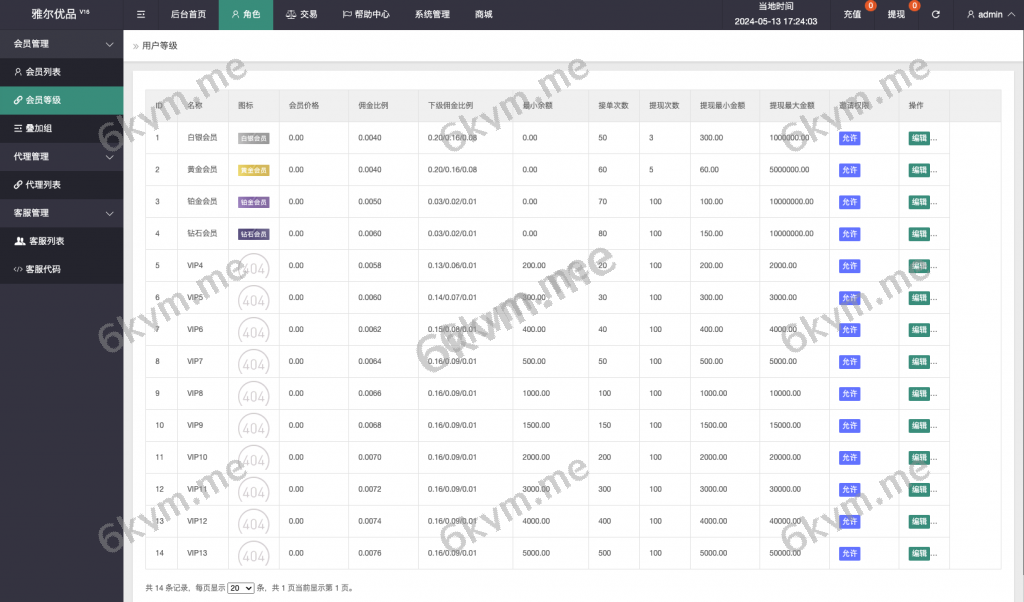Image resolution: width=1024 pixels, height=602 pixels.
Task: Click the sidebar collapse hamburger icon
Action: click(141, 15)
